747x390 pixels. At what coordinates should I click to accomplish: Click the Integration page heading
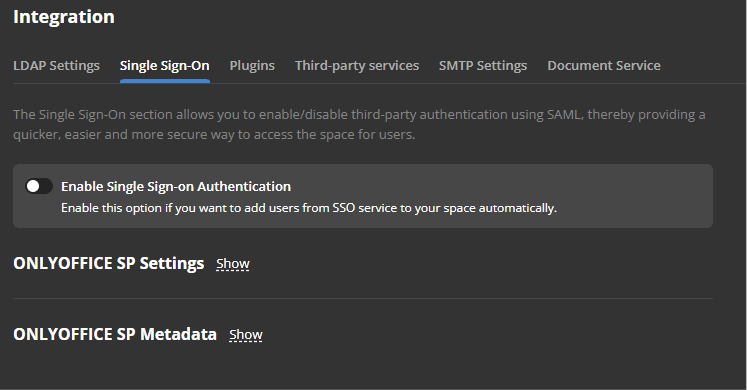pyautogui.click(x=64, y=17)
